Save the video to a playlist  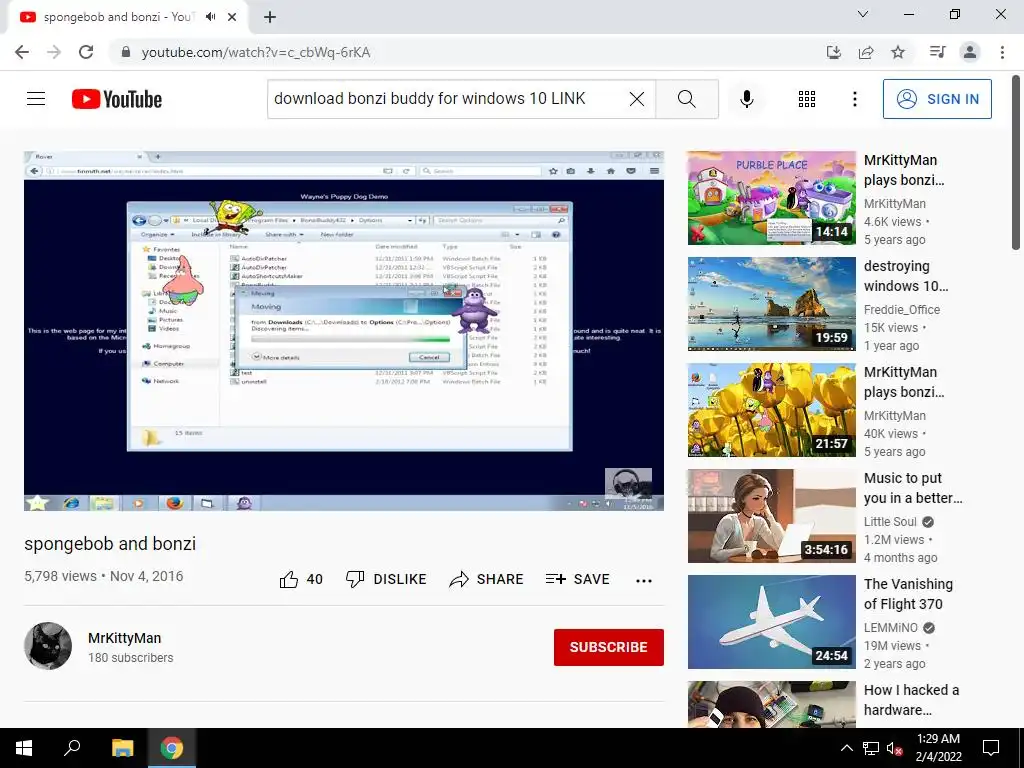pos(577,579)
